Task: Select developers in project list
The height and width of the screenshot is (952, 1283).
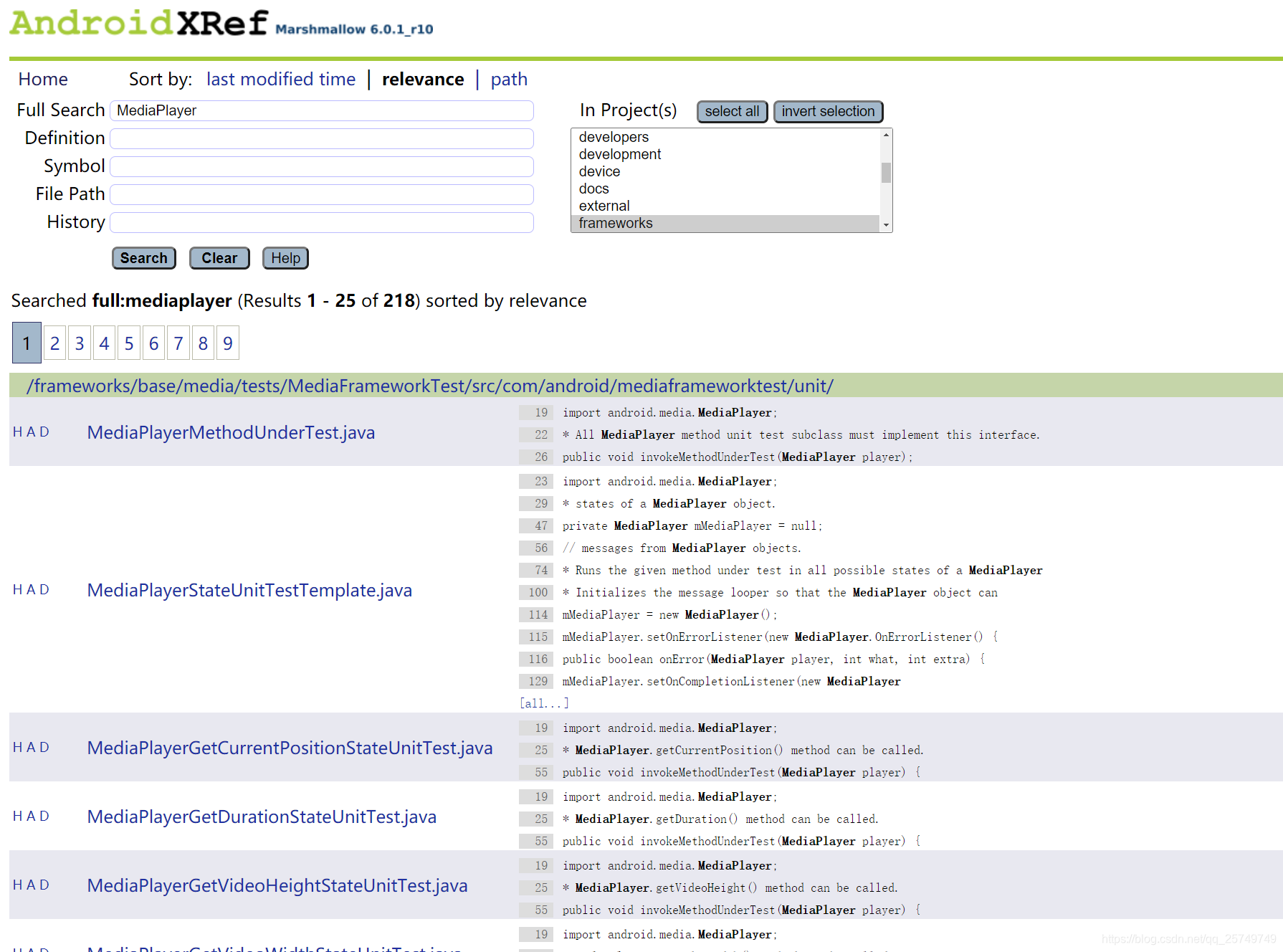Action: (x=725, y=137)
